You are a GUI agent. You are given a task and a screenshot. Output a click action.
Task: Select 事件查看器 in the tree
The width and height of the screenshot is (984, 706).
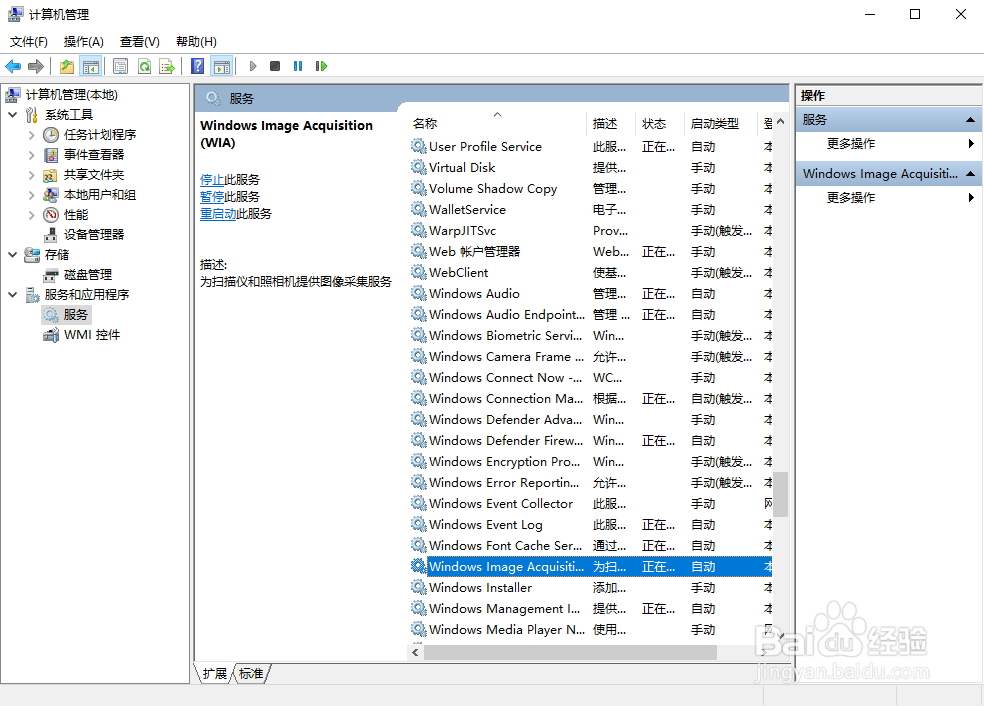94,154
